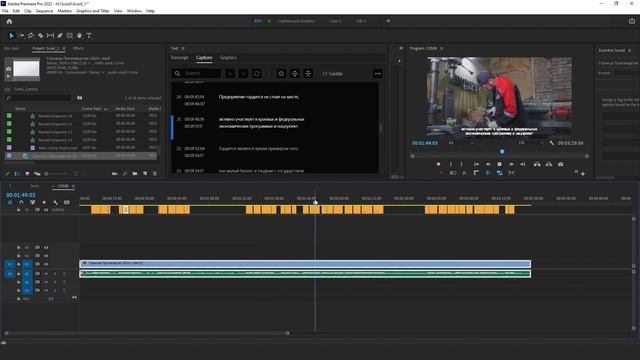Click play/stop button in Program monitor
Image resolution: width=640 pixels, height=360 pixels.
point(499,164)
